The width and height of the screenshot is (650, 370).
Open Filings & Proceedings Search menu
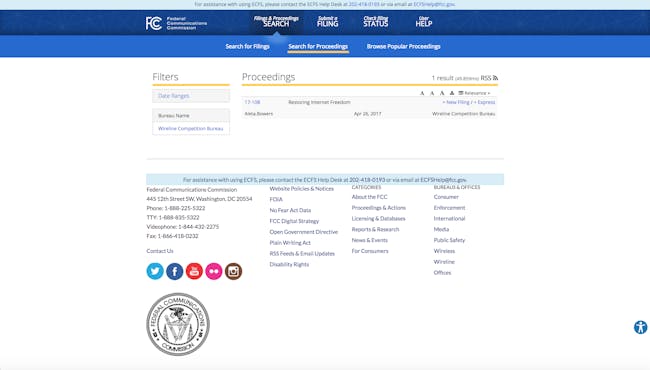(x=276, y=22)
